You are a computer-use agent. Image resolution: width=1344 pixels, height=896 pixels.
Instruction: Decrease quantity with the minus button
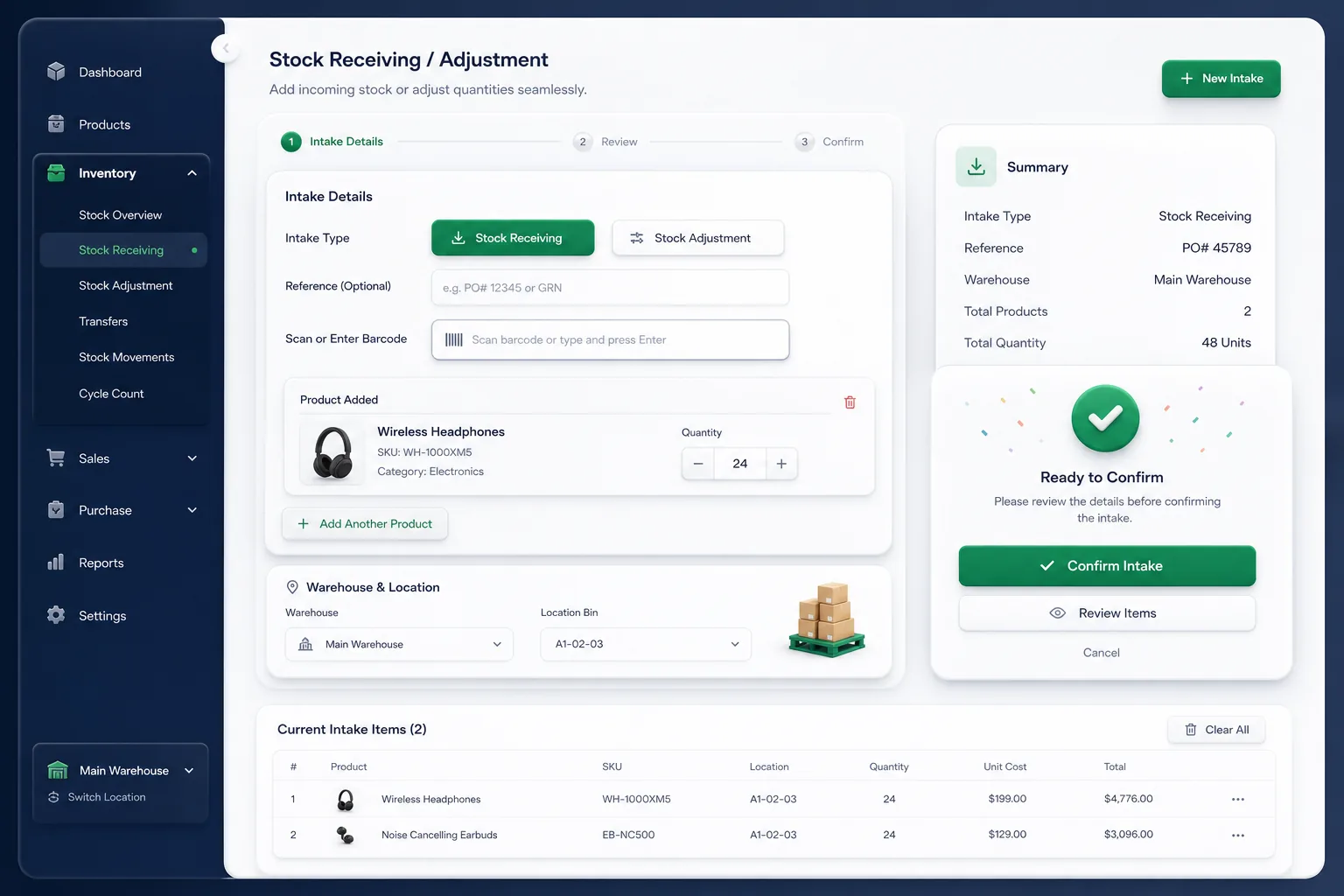coord(698,464)
